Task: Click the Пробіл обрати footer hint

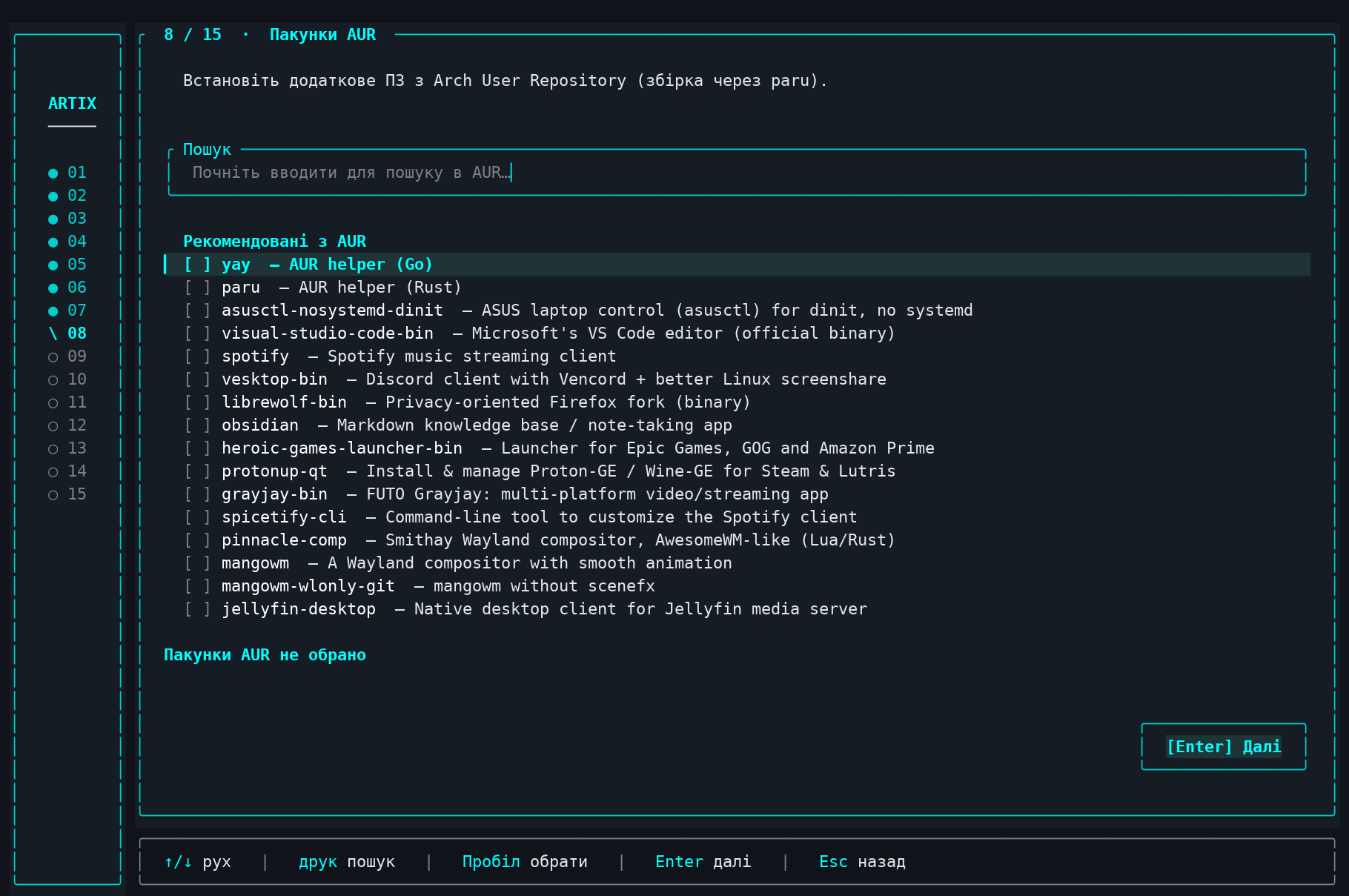Action: 525,862
